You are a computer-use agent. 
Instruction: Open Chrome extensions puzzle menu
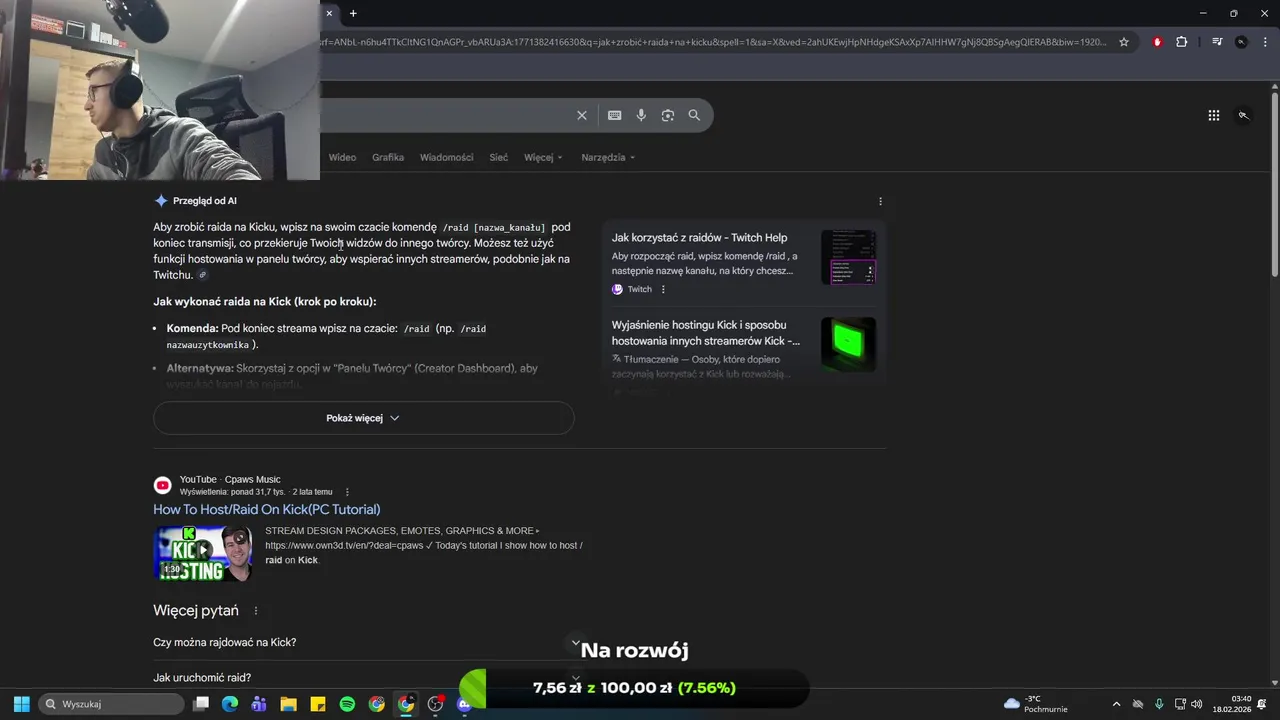pos(1182,42)
